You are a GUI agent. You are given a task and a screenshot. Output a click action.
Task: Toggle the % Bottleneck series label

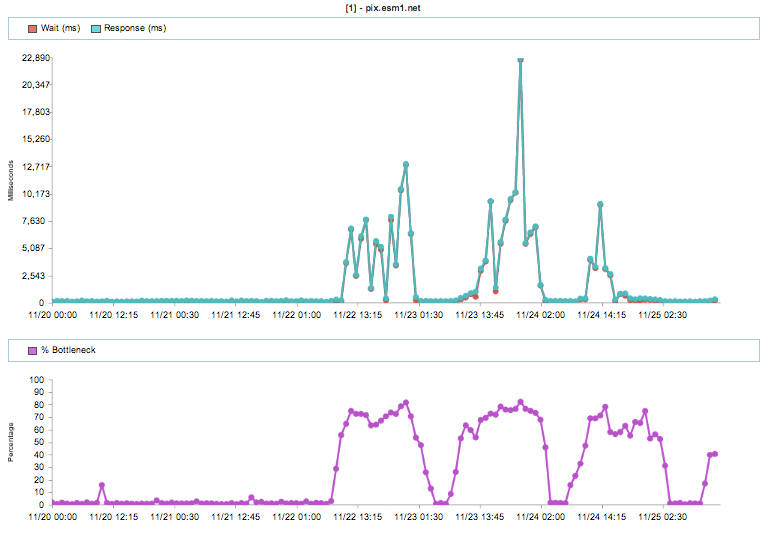pyautogui.click(x=69, y=350)
